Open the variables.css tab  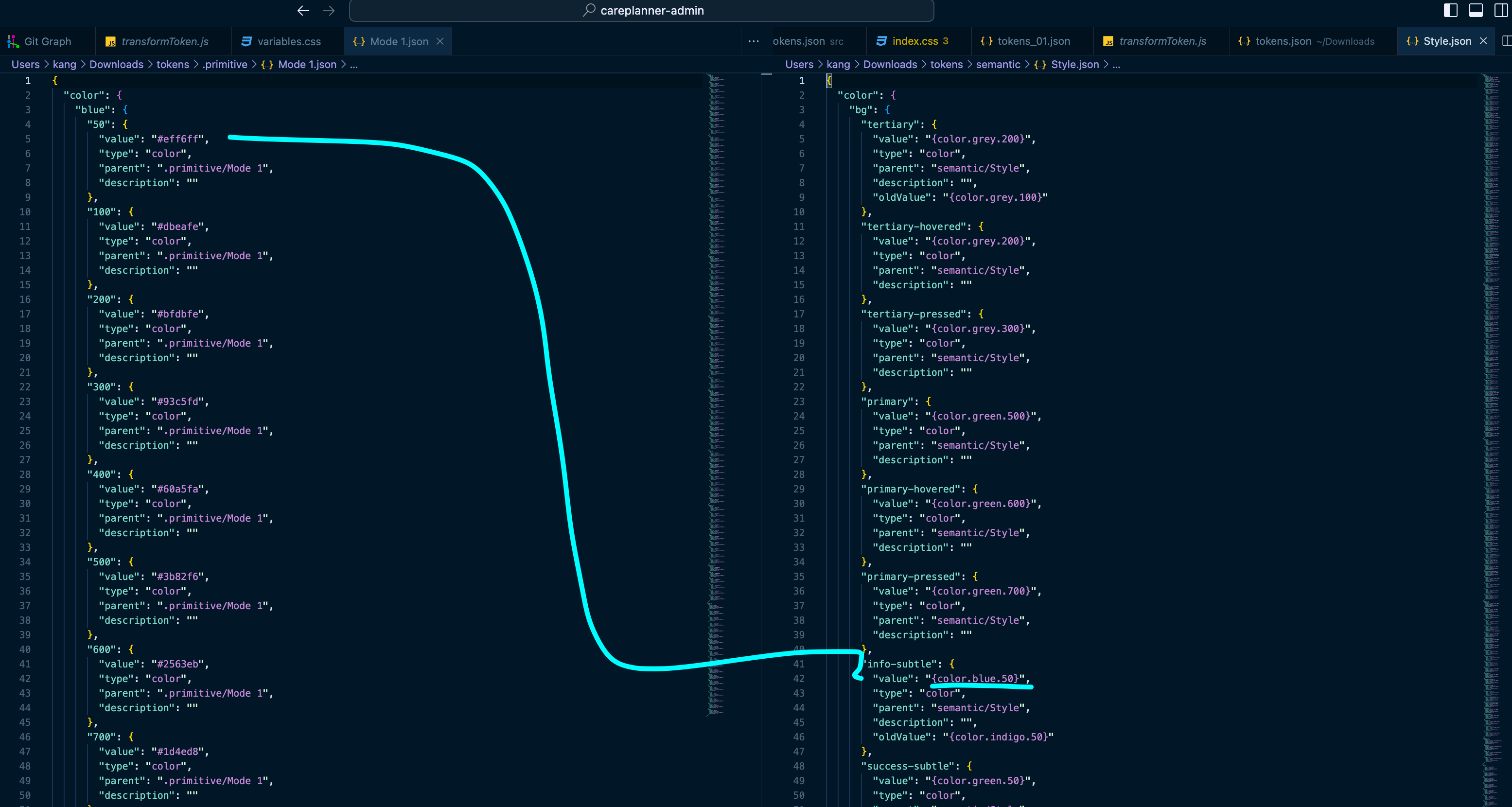point(289,41)
